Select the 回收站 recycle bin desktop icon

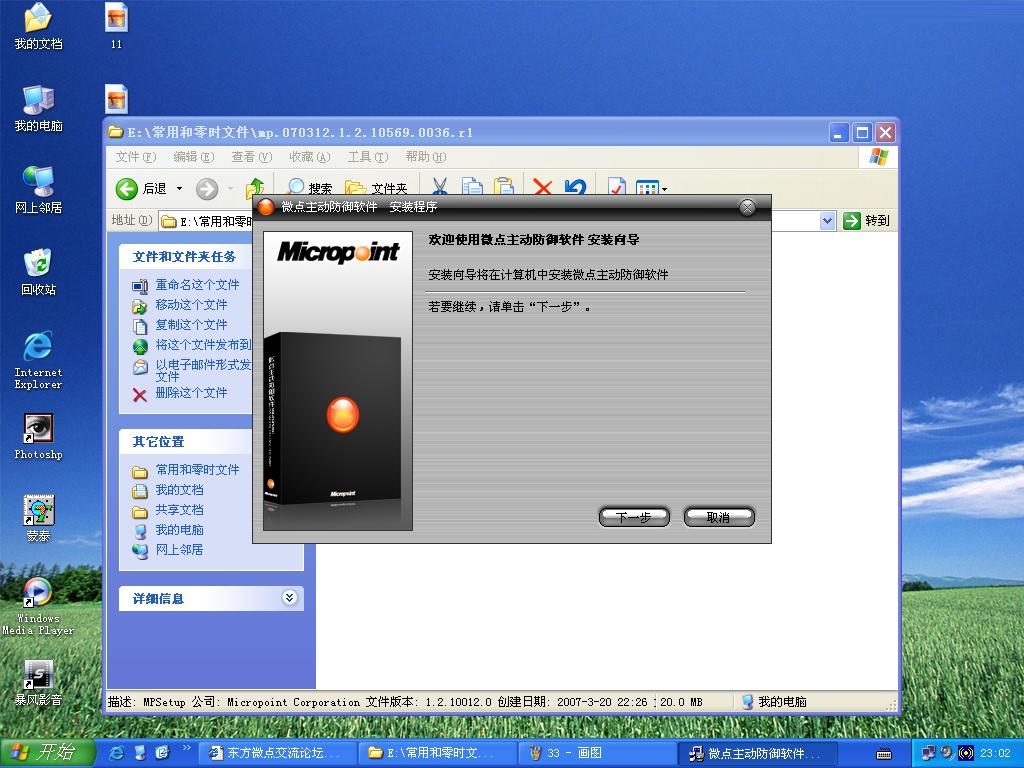point(39,272)
